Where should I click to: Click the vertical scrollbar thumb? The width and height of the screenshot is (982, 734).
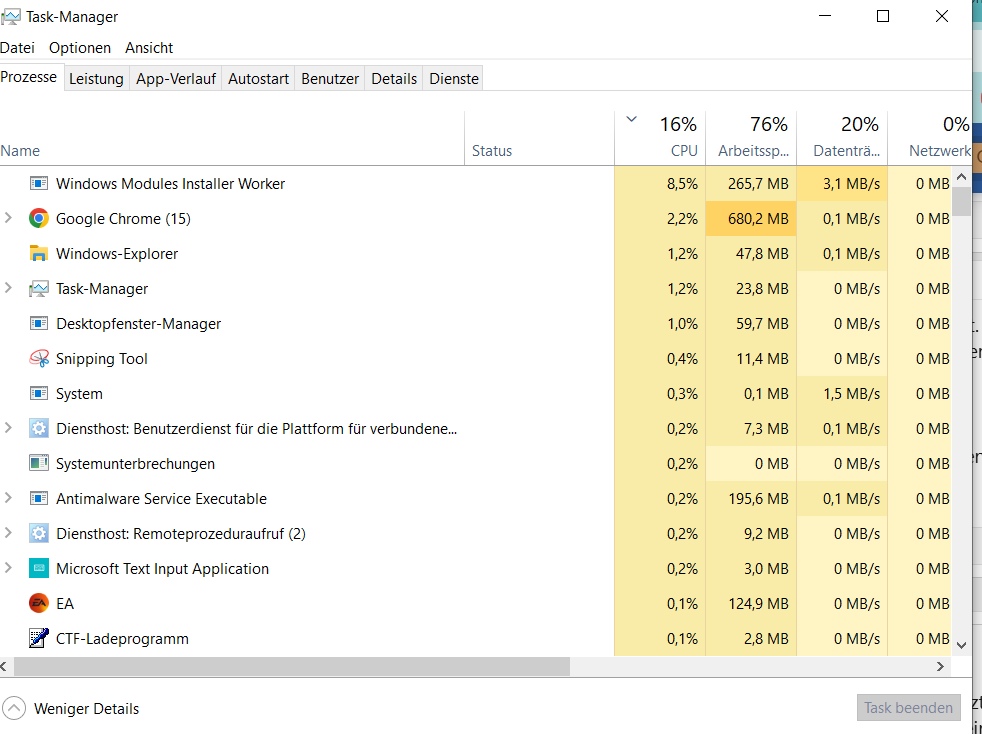tap(962, 202)
